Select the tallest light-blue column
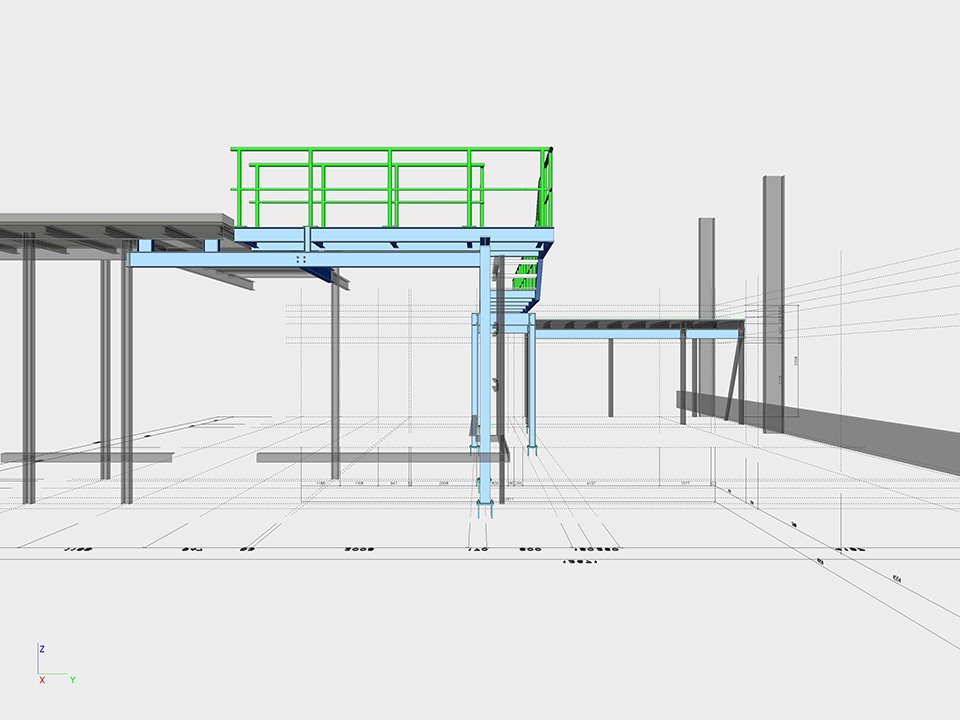The image size is (960, 720). pyautogui.click(x=485, y=380)
